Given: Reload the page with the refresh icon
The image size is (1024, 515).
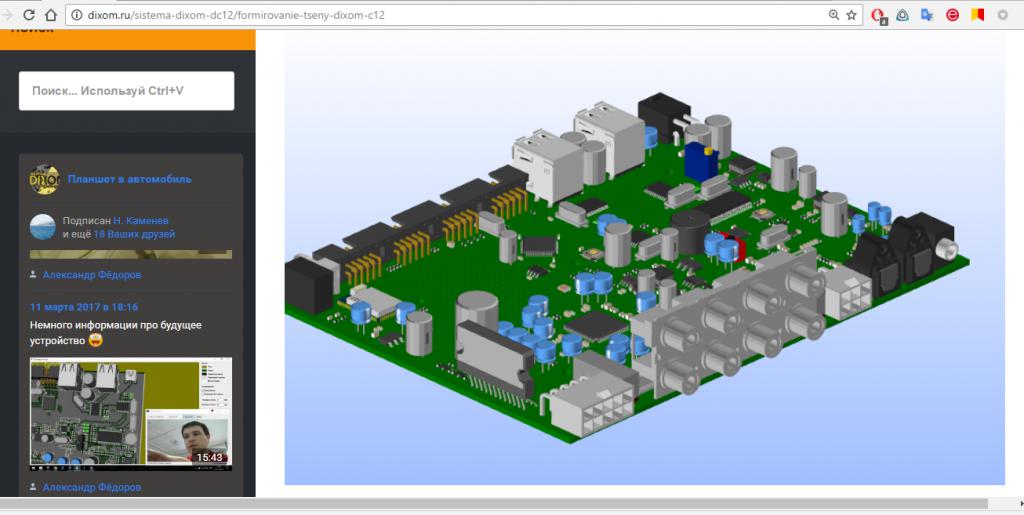Looking at the screenshot, I should click(28, 15).
